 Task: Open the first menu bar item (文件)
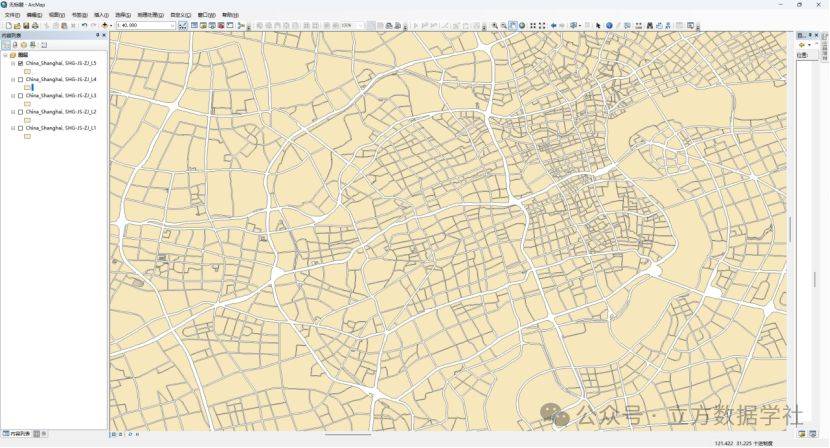point(12,15)
